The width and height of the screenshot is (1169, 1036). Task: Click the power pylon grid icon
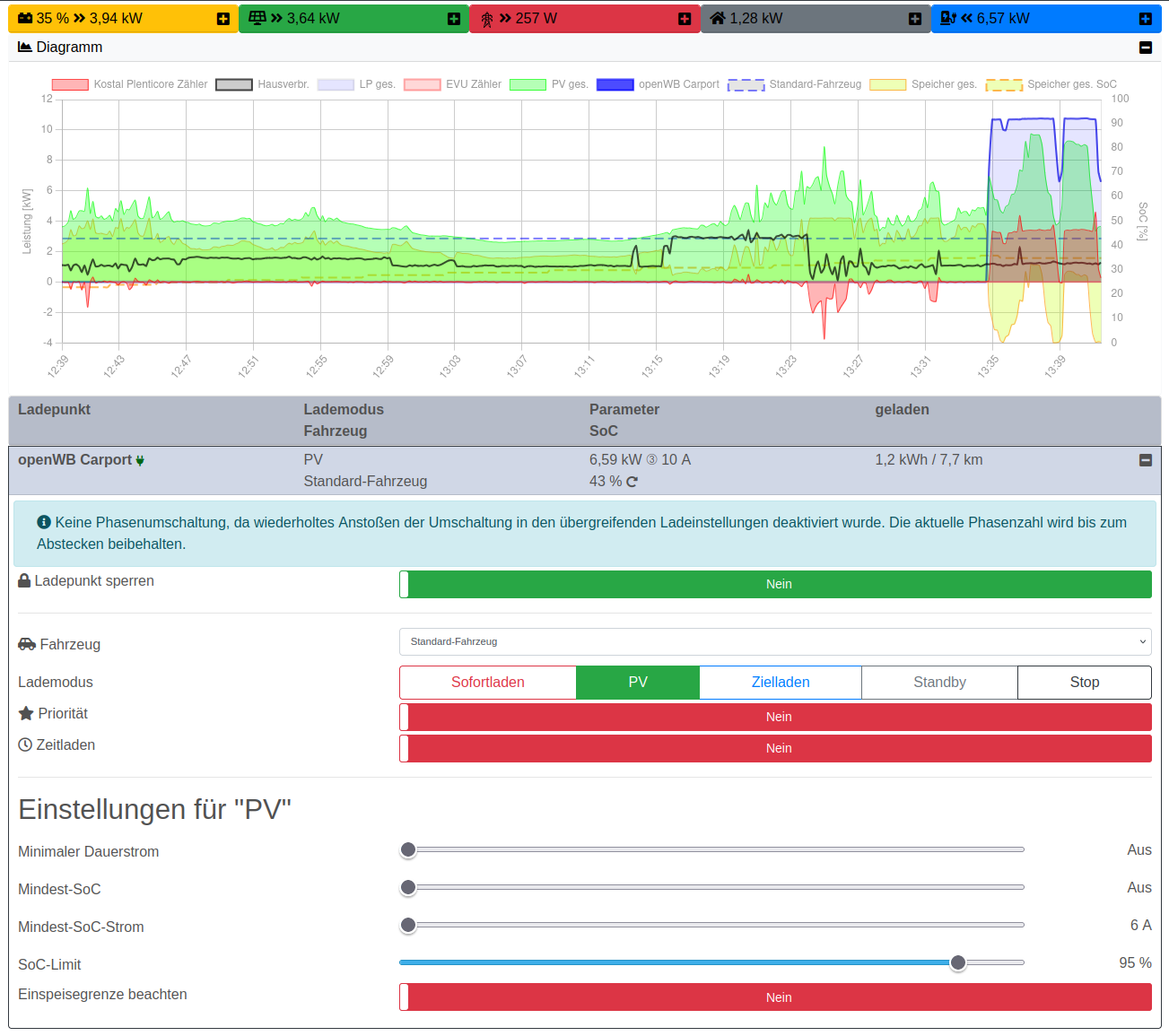click(x=487, y=19)
